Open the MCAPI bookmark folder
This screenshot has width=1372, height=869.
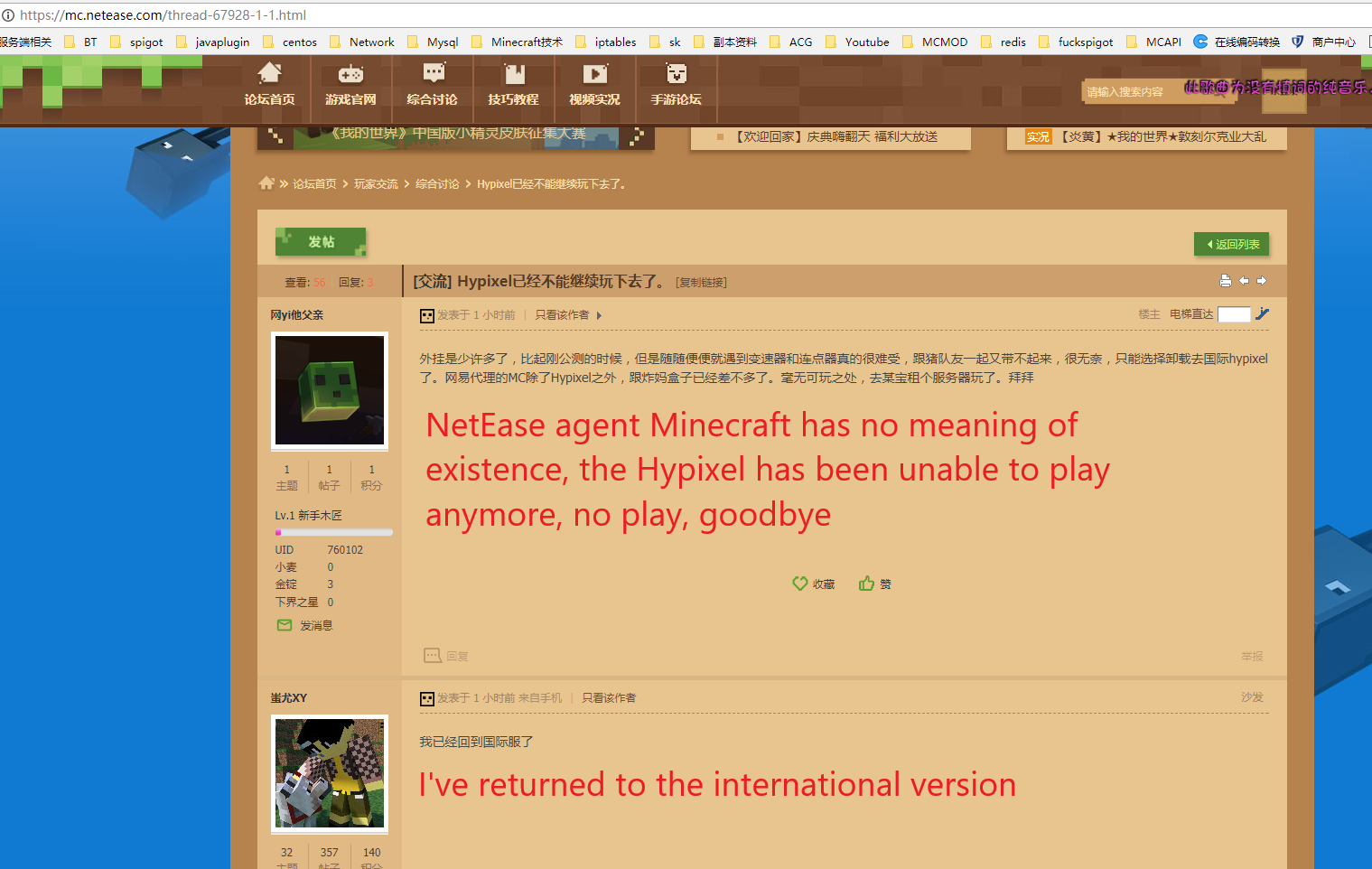click(1154, 42)
